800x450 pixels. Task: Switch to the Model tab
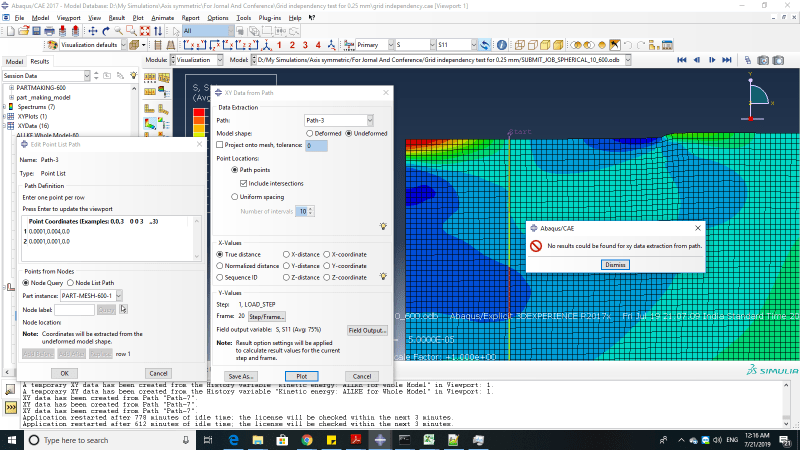pos(14,61)
